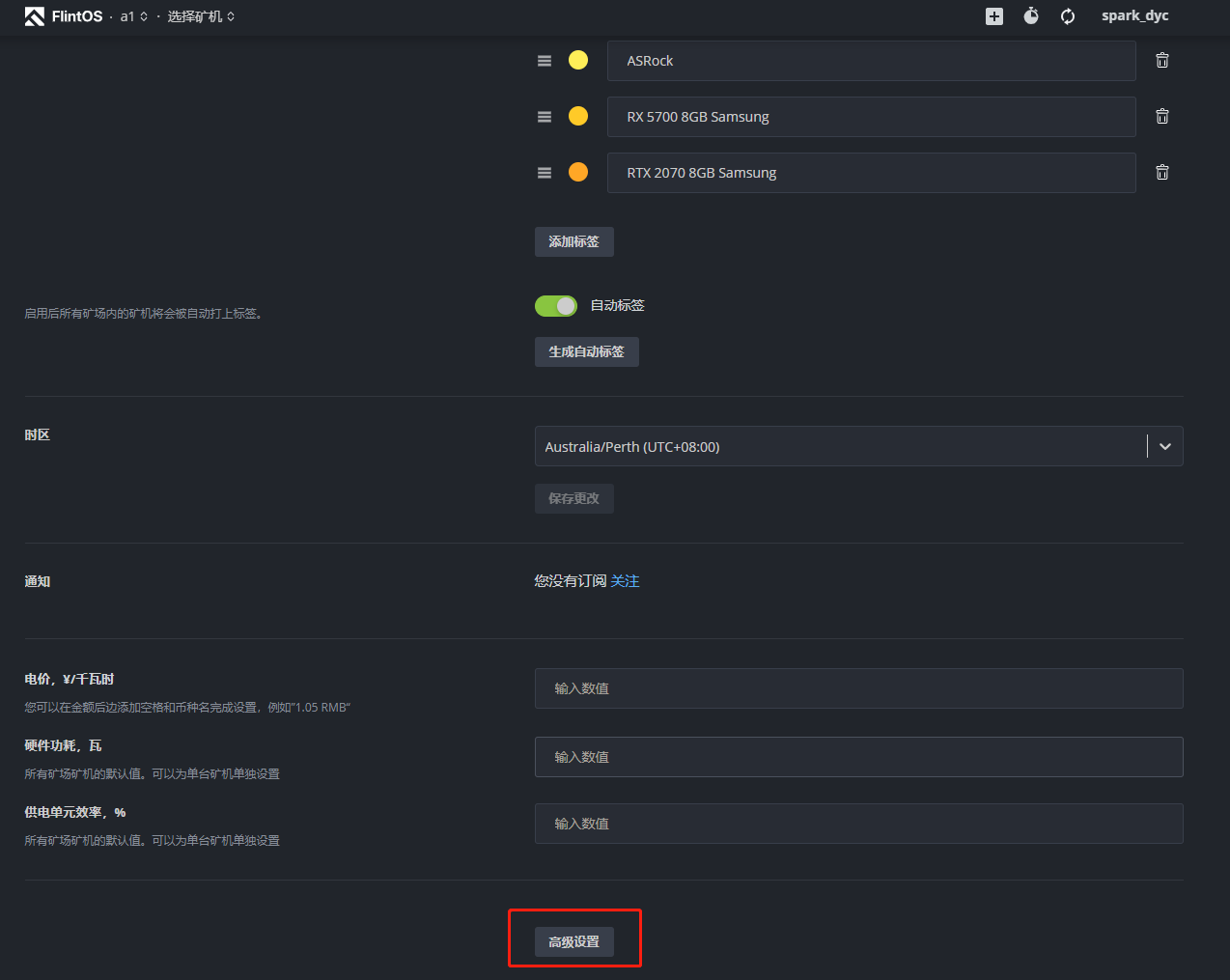This screenshot has height=980, width=1230.
Task: Click drag handle beside RTX 2070 tag
Action: [x=545, y=173]
